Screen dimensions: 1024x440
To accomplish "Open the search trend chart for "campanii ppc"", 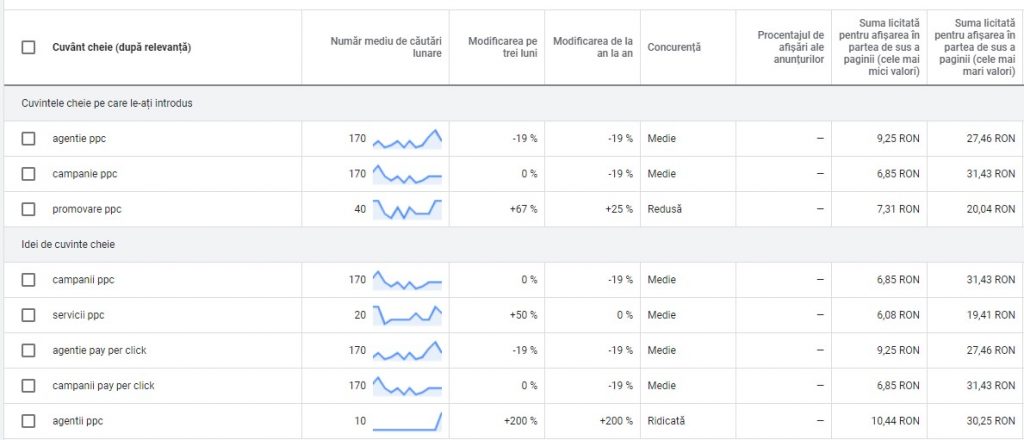I will [407, 281].
